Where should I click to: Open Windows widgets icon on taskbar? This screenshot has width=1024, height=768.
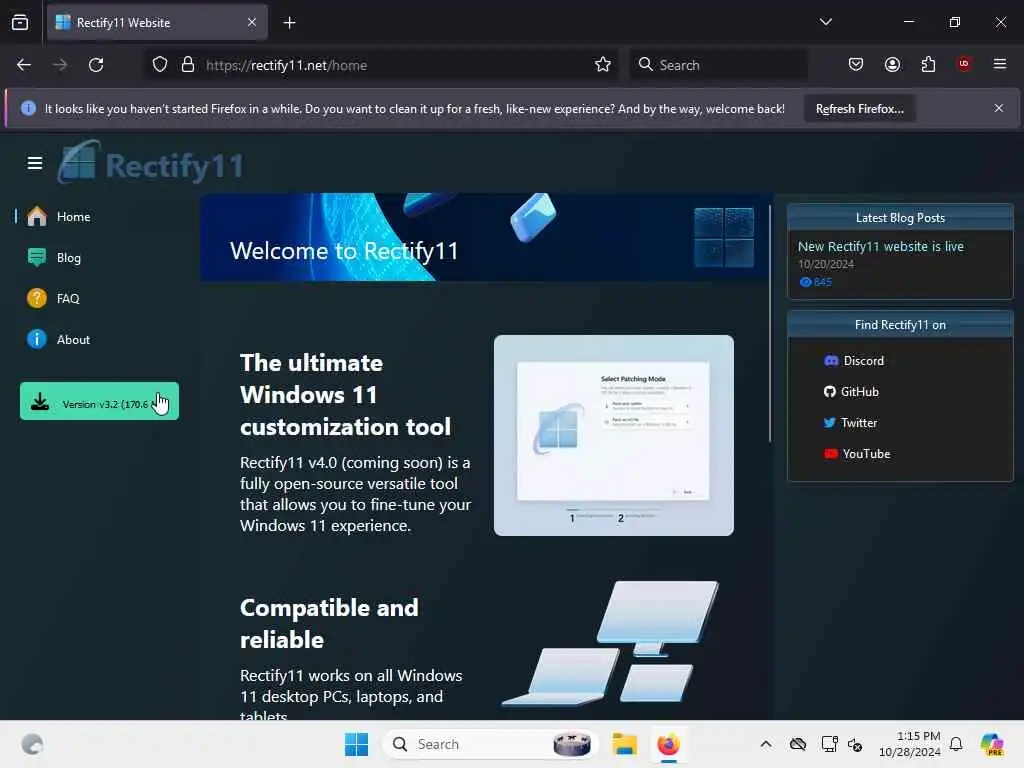(x=32, y=744)
